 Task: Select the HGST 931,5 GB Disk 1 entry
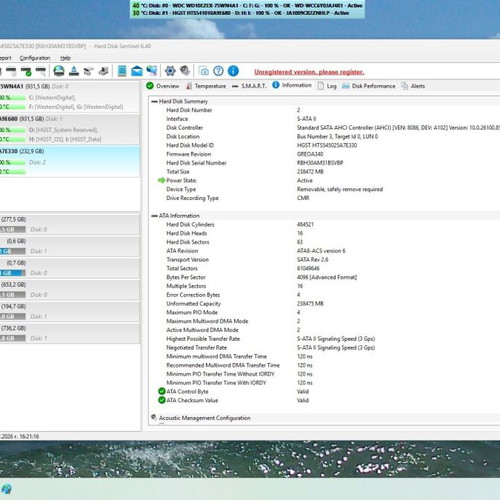pos(69,129)
